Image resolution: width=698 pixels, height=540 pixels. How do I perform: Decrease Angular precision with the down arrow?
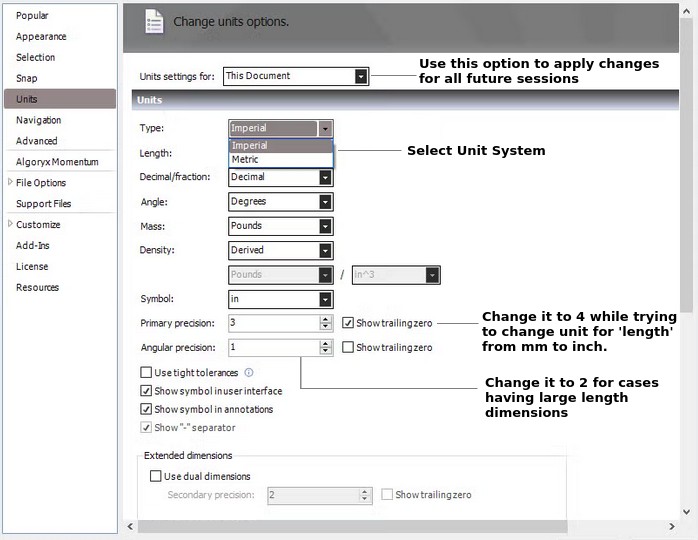(325, 351)
